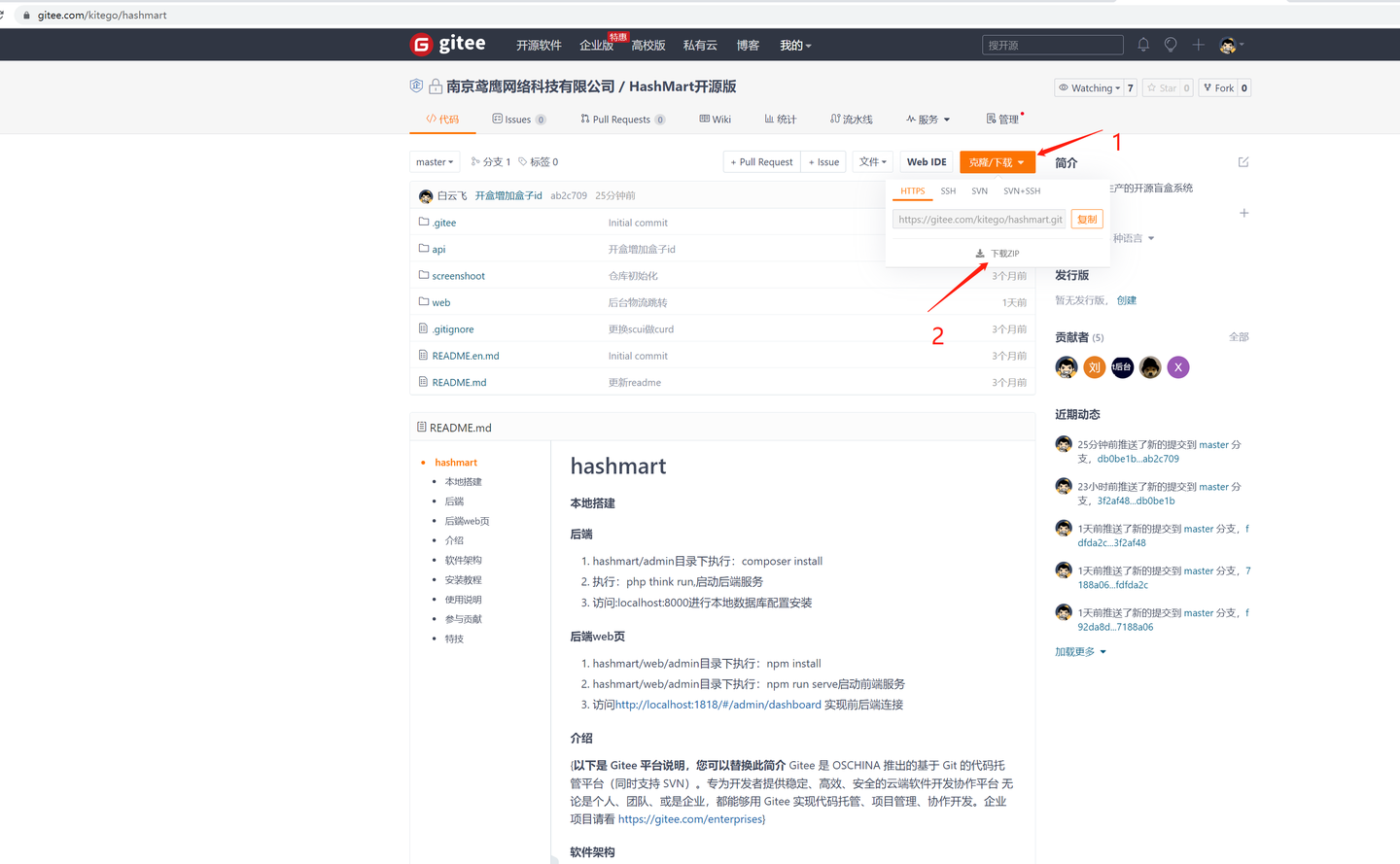
Task: Switch to the SSH clone protocol tab
Action: tap(948, 190)
